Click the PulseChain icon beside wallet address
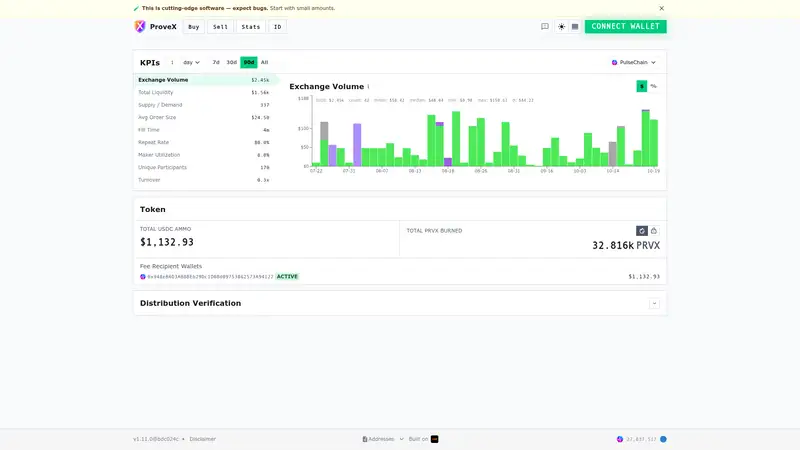Screen dimensions: 800x450 pos(143,277)
